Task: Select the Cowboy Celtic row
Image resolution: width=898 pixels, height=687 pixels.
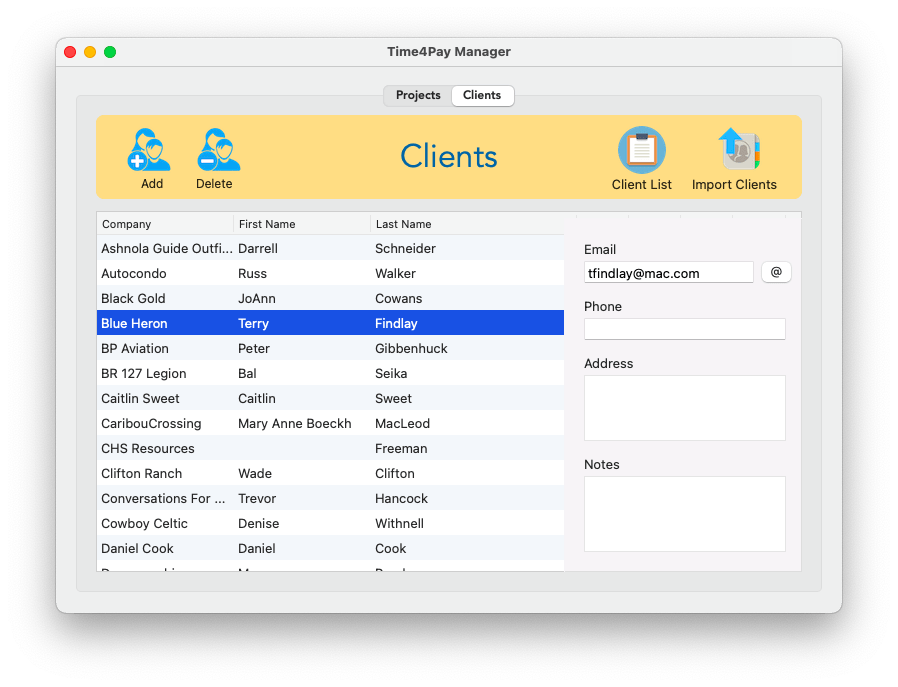Action: coord(330,523)
